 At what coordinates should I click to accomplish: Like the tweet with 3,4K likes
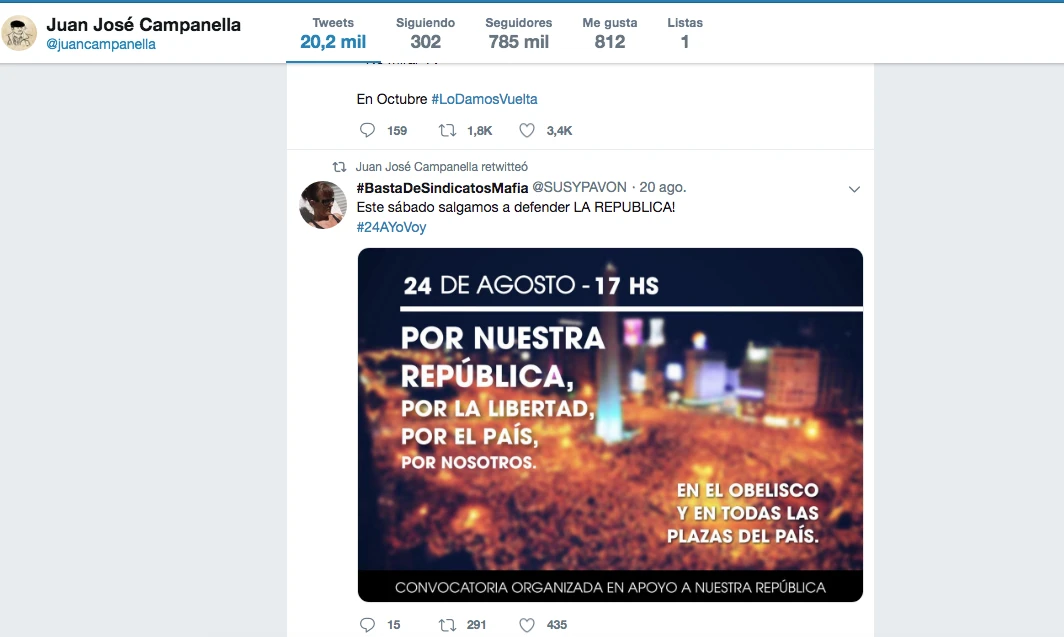(x=527, y=130)
